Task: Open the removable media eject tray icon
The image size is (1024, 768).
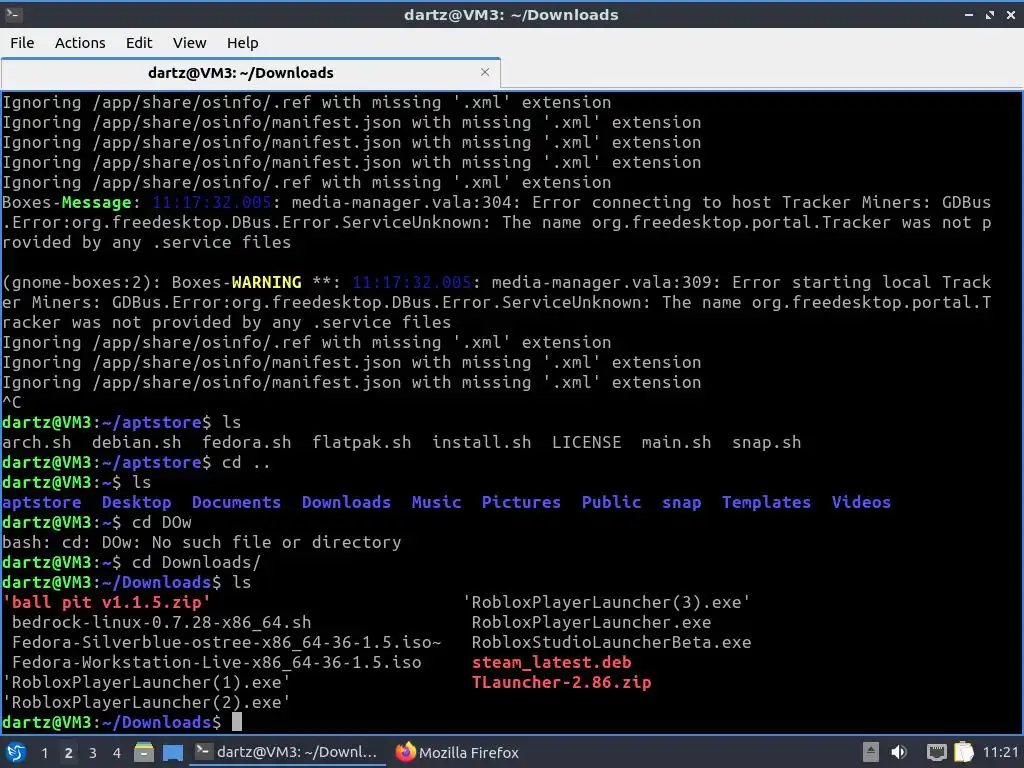Action: click(x=871, y=752)
